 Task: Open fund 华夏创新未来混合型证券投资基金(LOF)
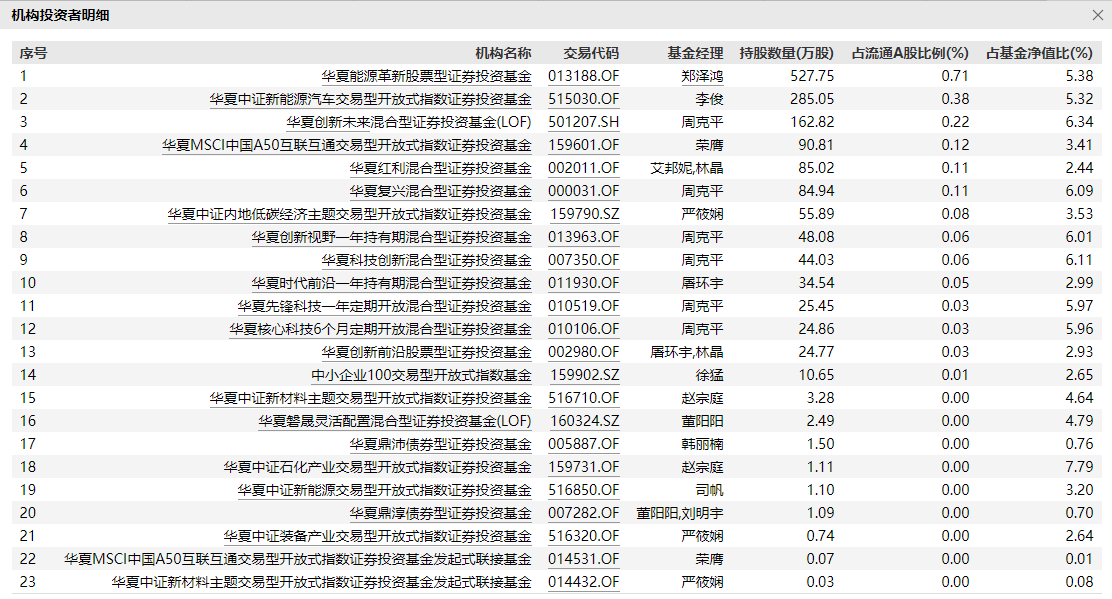tap(408, 122)
